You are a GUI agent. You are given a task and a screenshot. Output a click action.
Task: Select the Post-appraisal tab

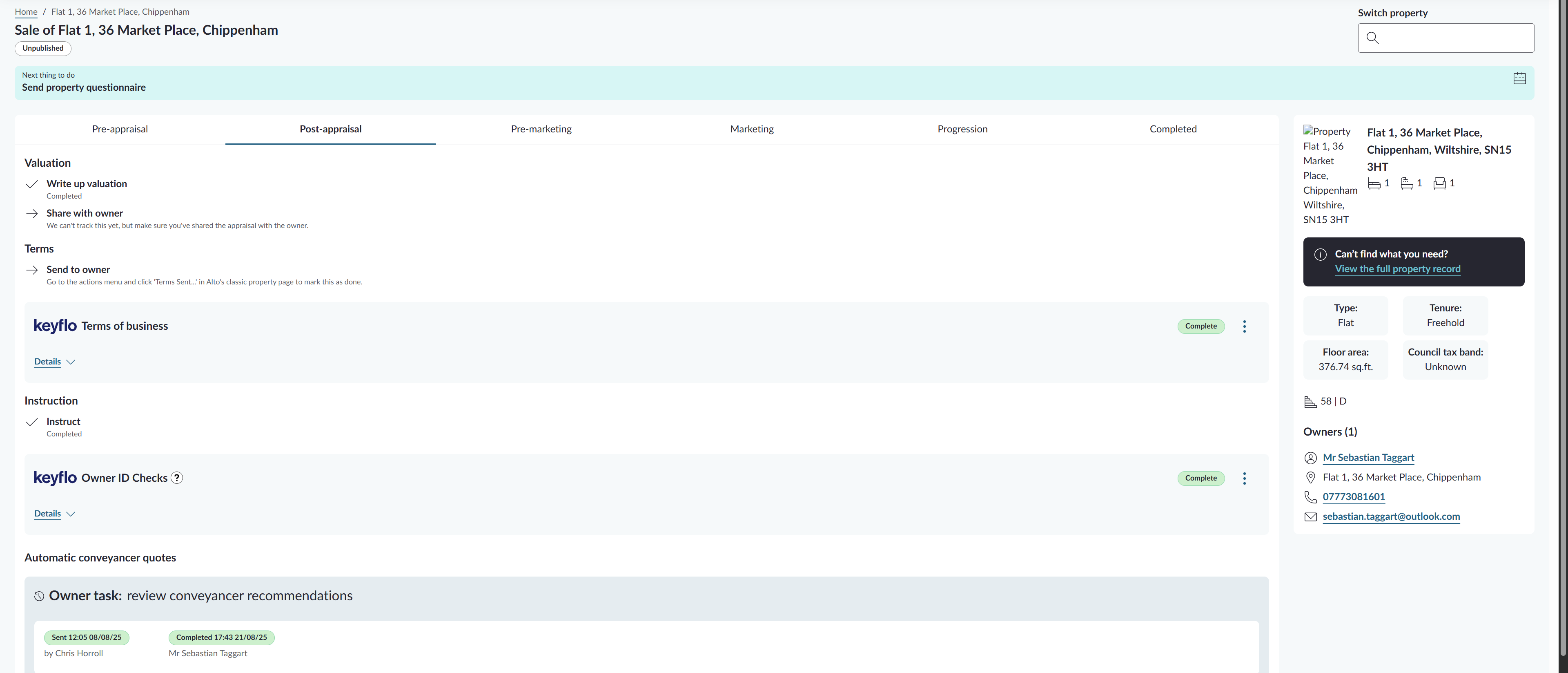330,129
